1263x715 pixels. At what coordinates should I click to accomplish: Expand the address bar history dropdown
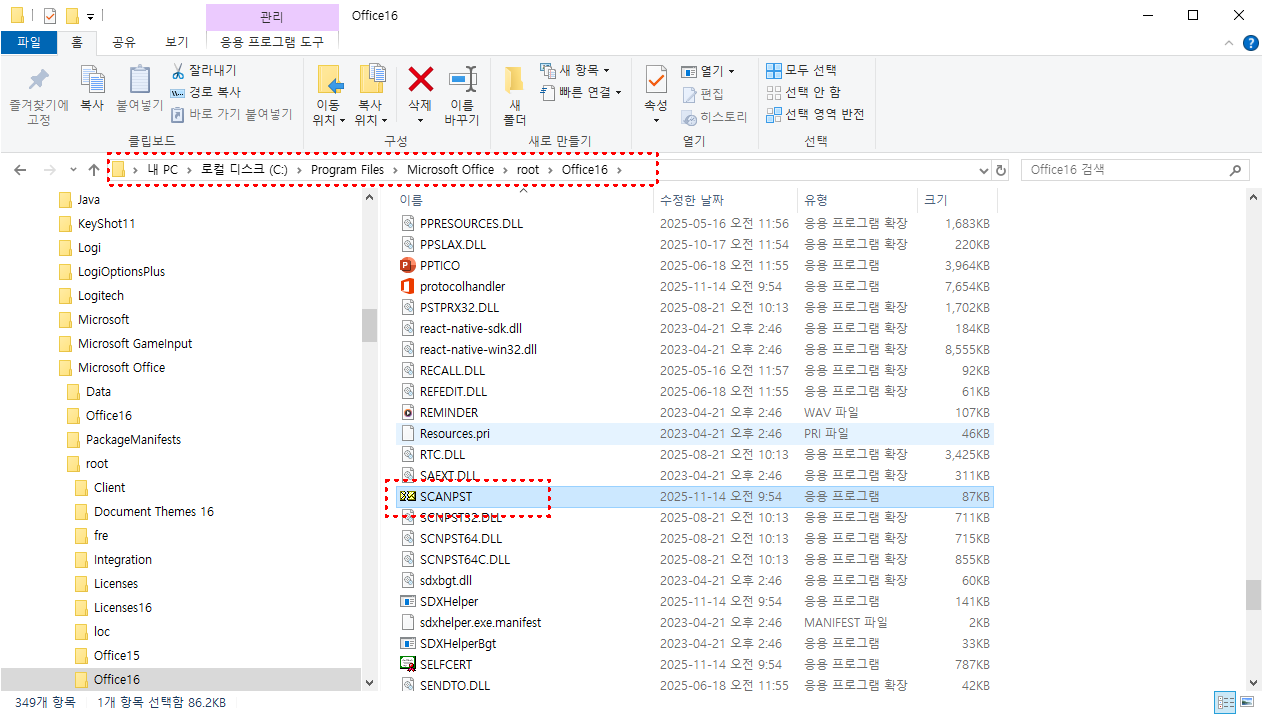983,170
